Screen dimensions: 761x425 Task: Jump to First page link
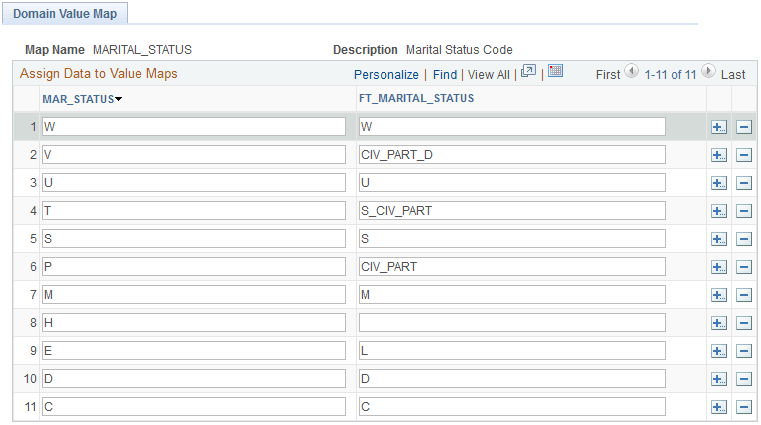[x=608, y=75]
